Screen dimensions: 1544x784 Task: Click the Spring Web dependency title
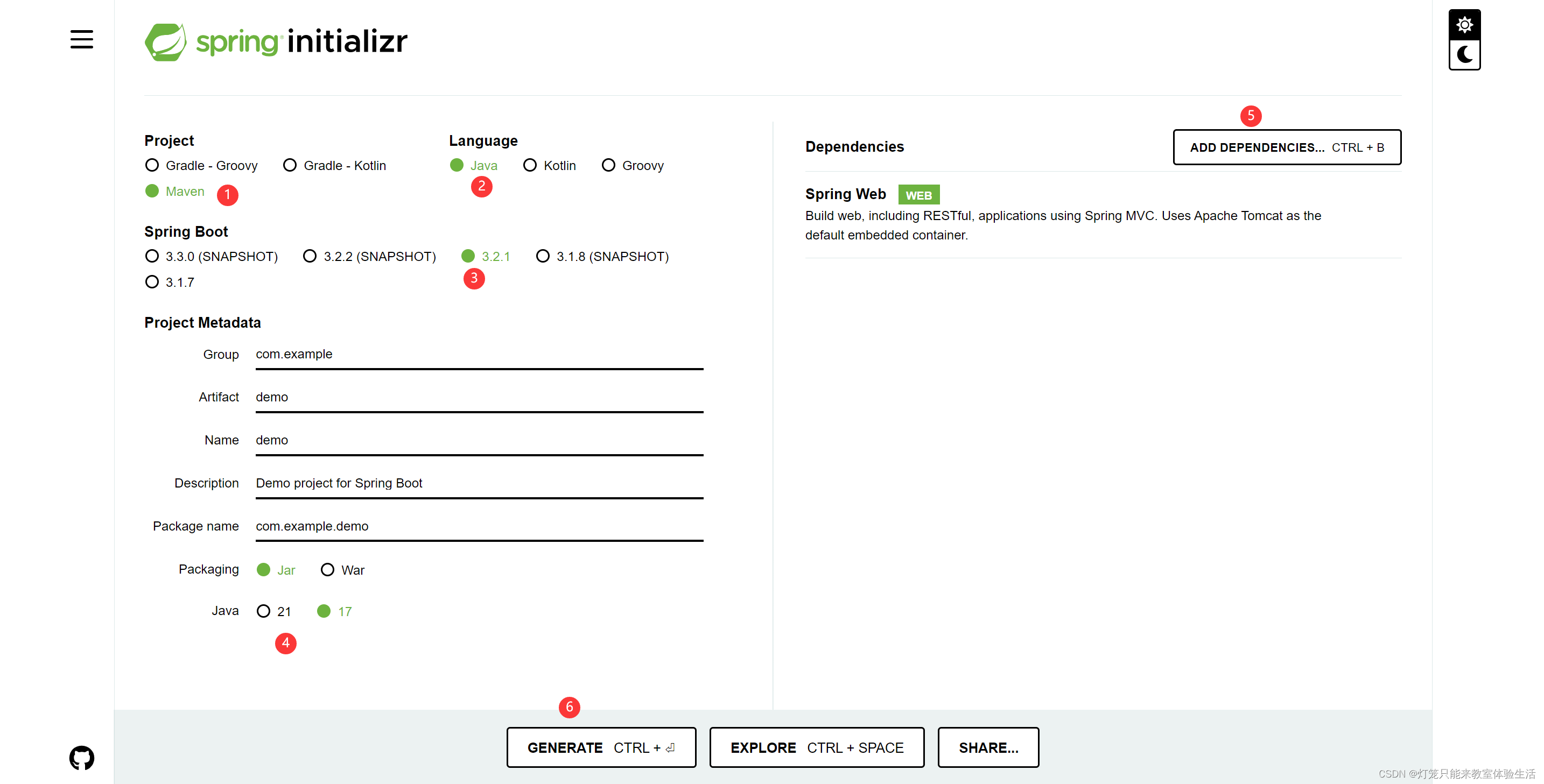pyautogui.click(x=845, y=194)
